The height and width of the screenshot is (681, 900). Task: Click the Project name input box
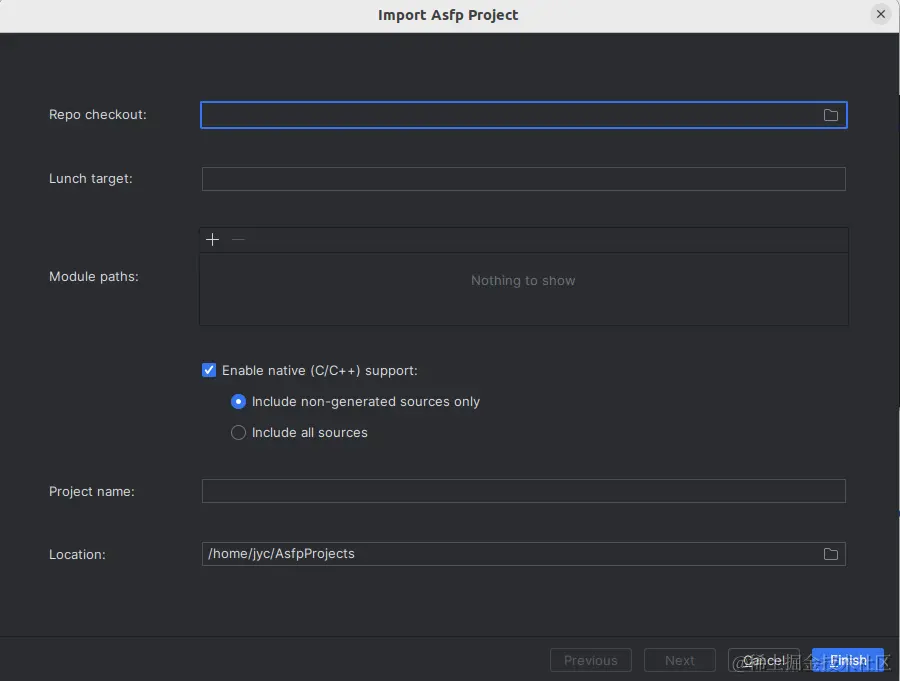[523, 491]
